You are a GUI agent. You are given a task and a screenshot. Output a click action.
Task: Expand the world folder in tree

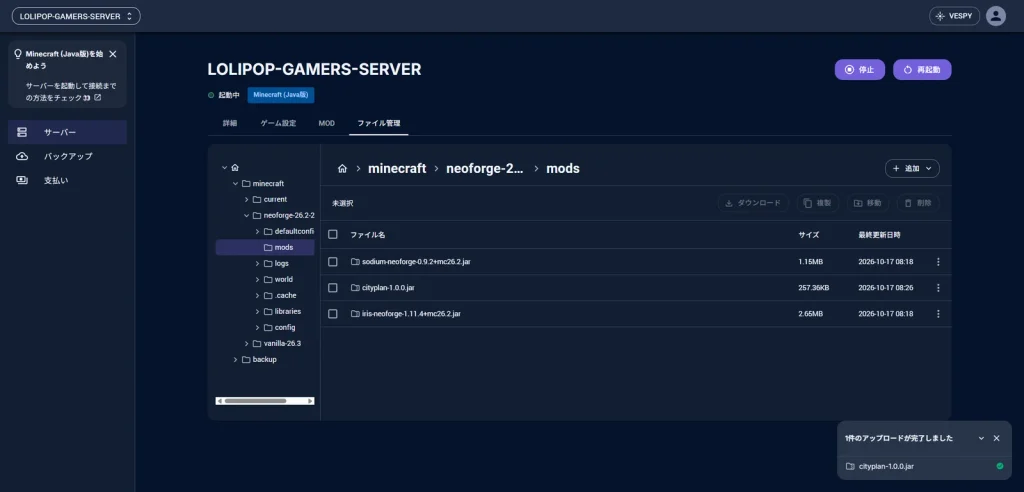click(x=257, y=280)
